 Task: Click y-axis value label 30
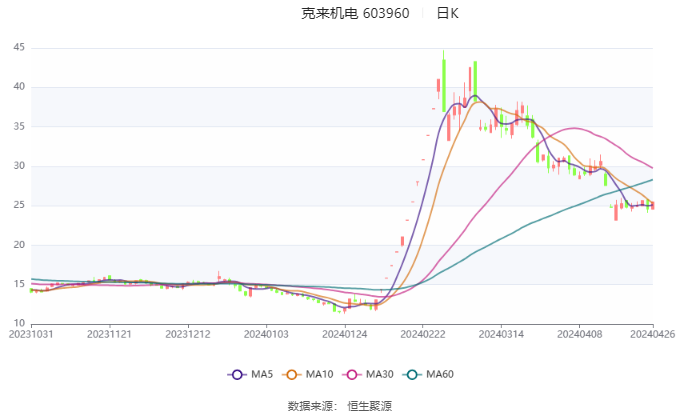tap(19, 166)
